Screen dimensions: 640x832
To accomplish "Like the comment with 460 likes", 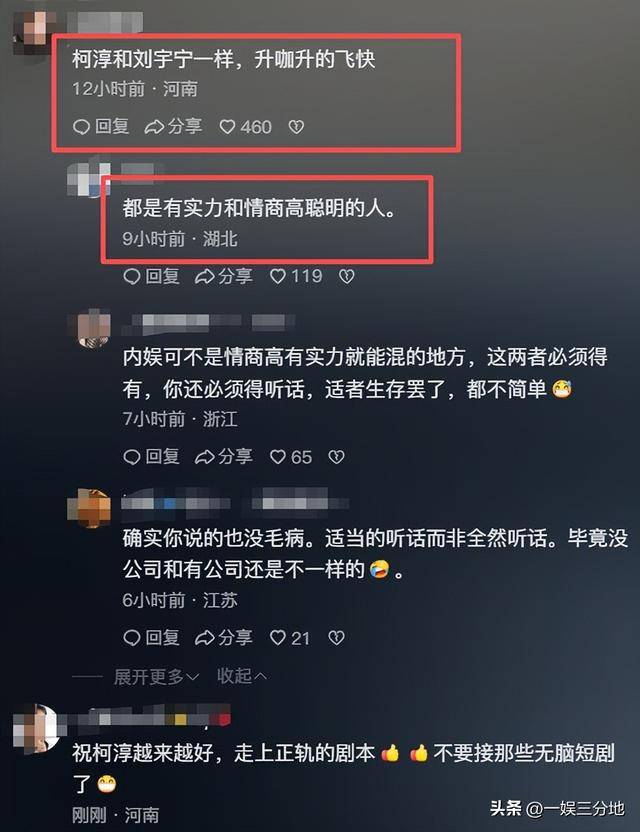I will [x=245, y=127].
